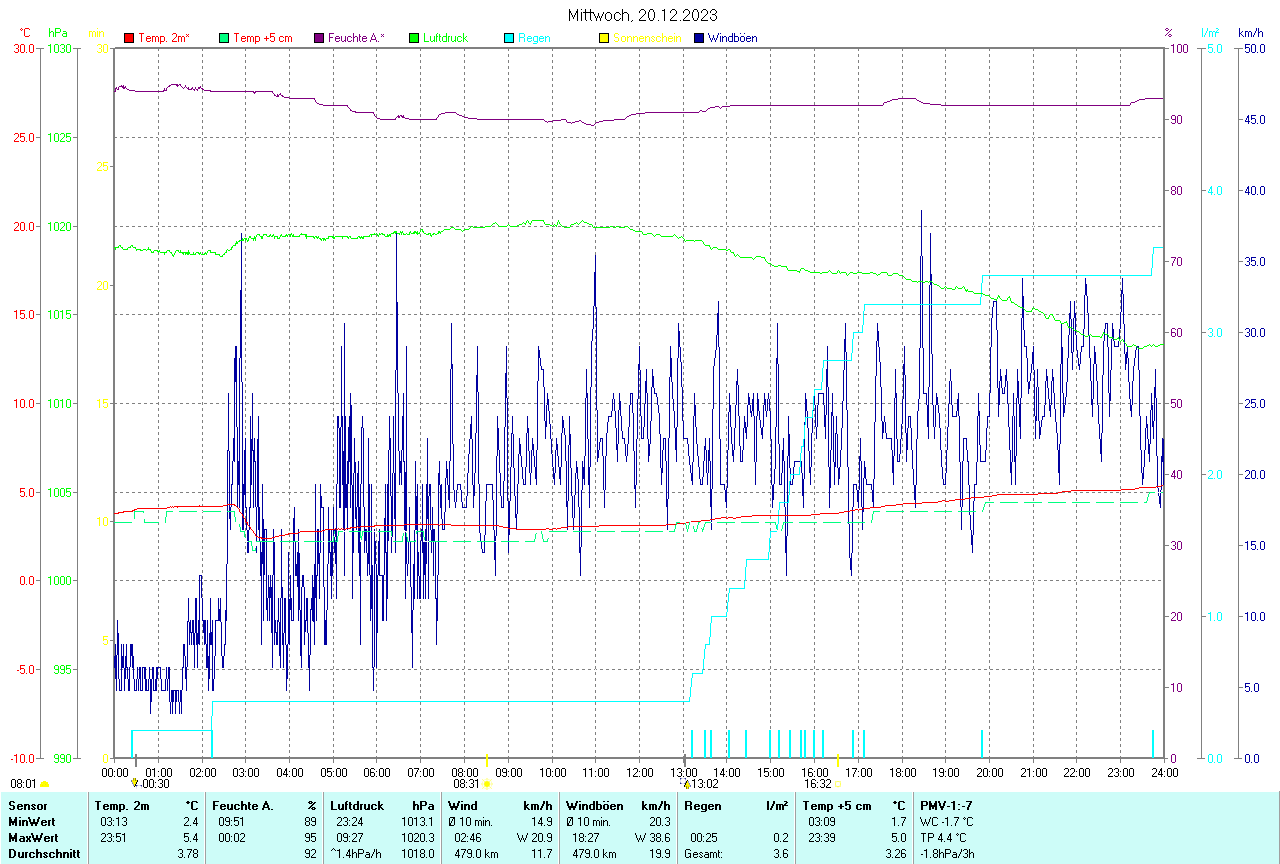Click the sun icon next to 08:01
The width and height of the screenshot is (1280, 864).
[44, 785]
